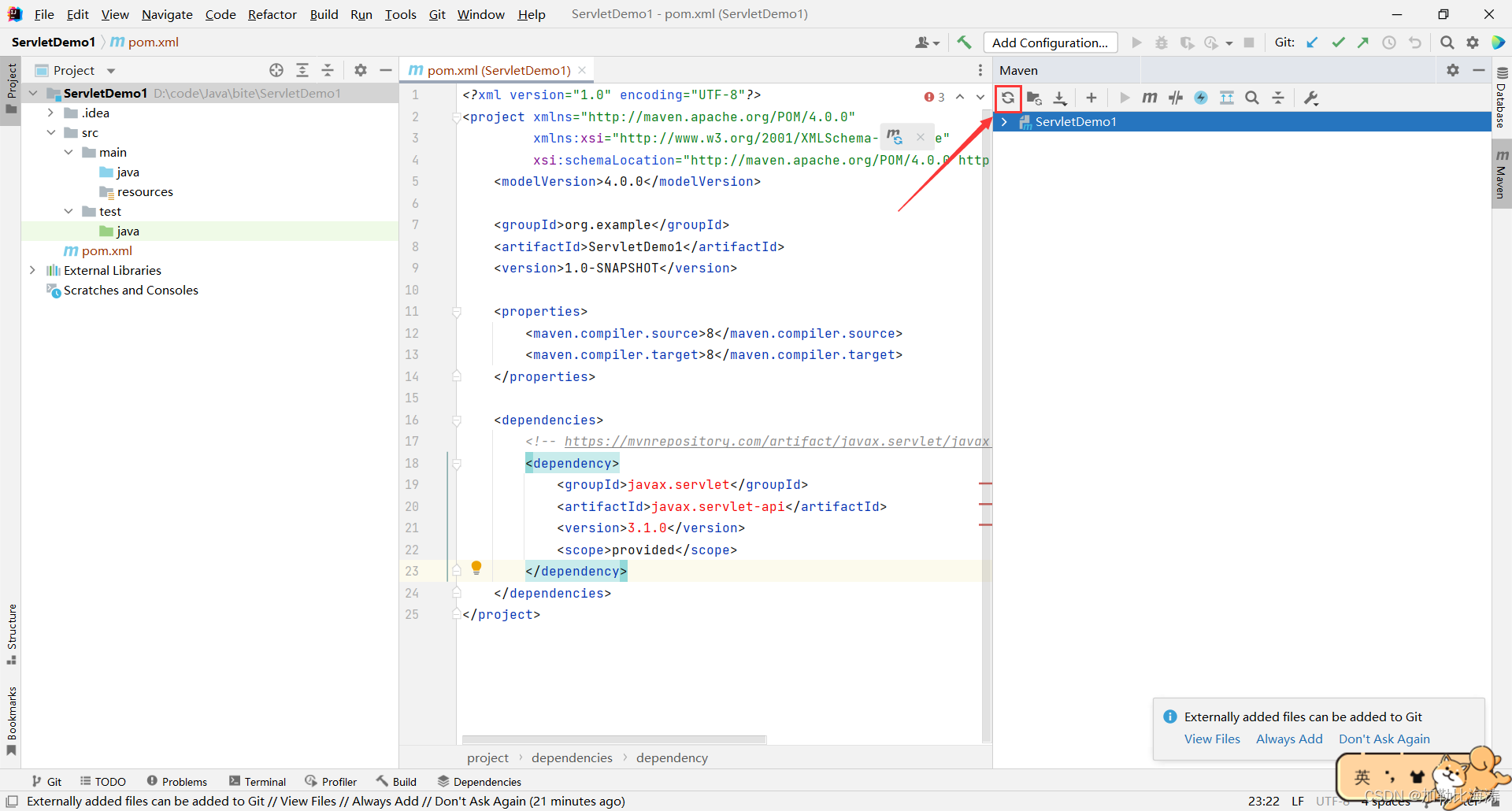Reload all Maven projects
This screenshot has width=1512, height=811.
(x=1008, y=98)
